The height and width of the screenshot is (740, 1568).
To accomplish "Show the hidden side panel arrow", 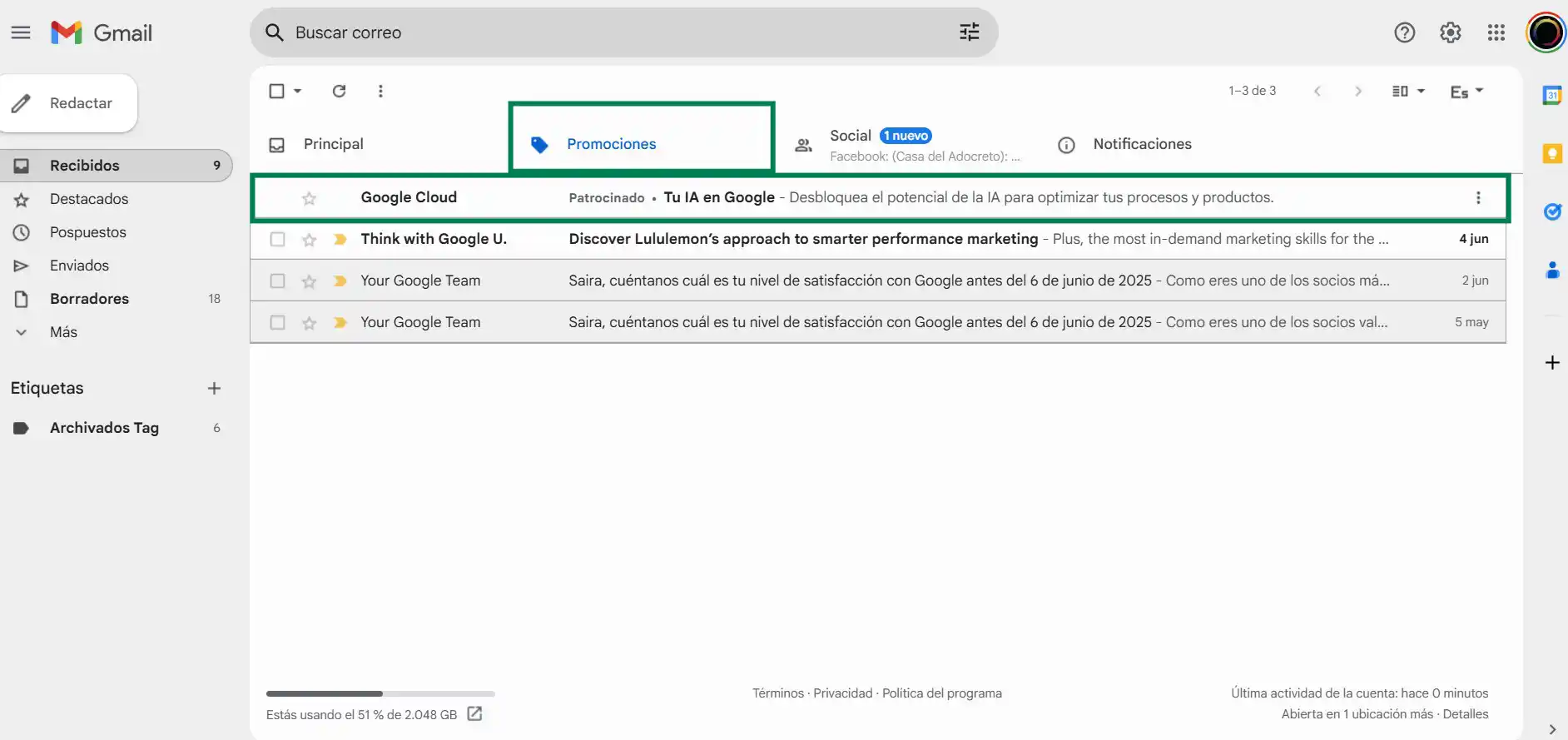I will coord(1551,729).
